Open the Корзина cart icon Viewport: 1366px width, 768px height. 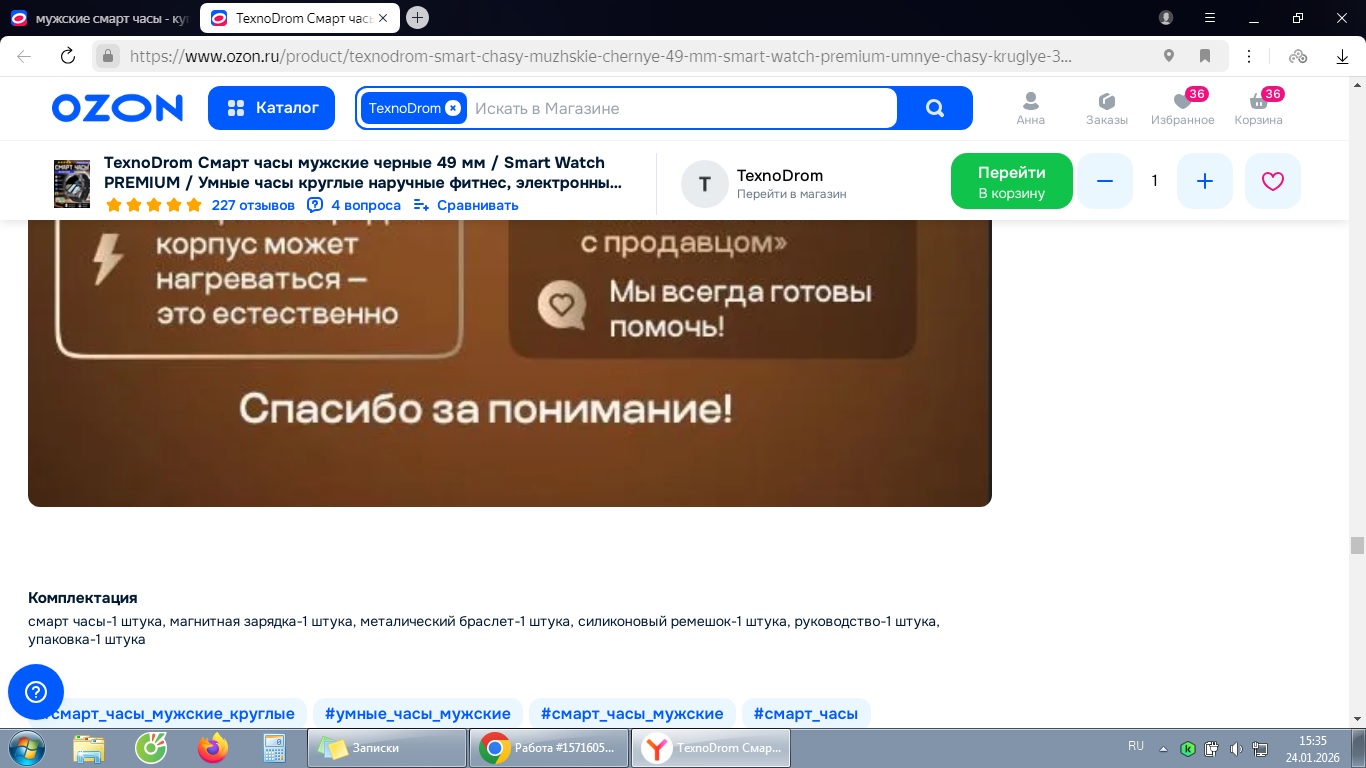1258,109
